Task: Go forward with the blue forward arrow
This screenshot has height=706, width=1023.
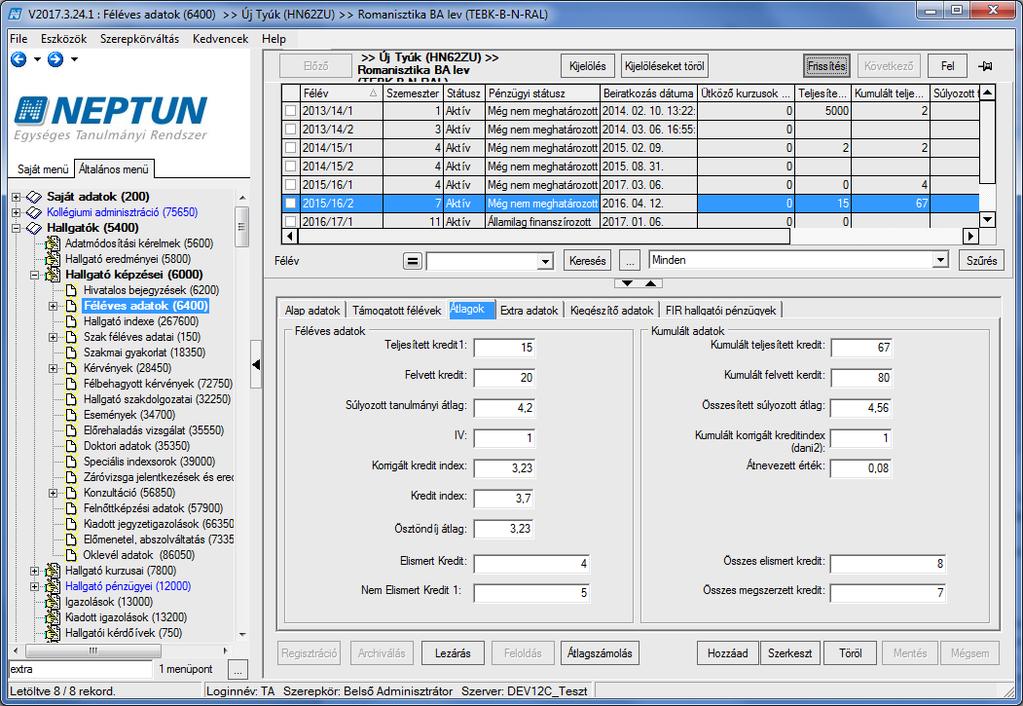Action: tap(55, 59)
